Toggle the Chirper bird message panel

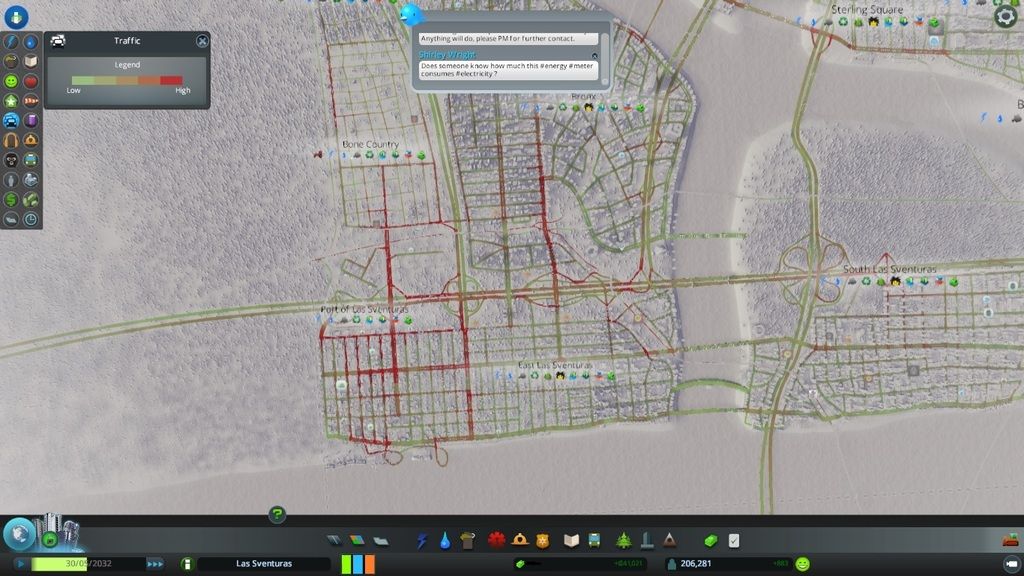[411, 13]
